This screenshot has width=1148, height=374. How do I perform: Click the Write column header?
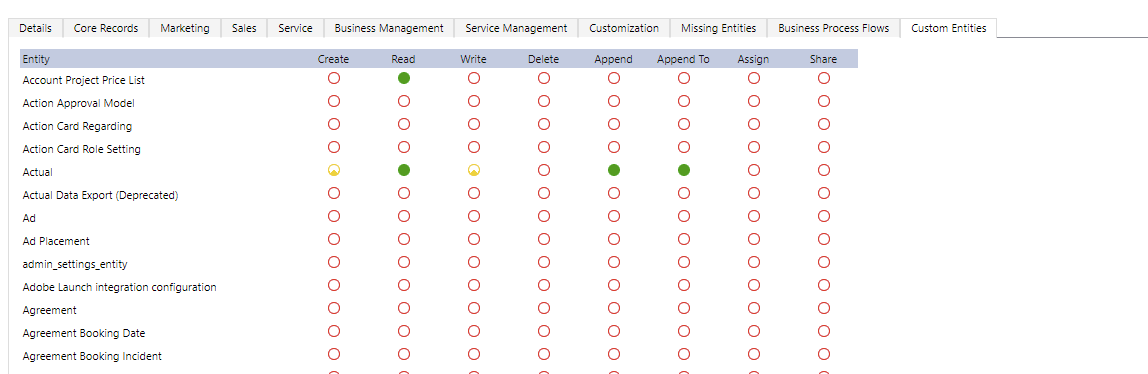(x=474, y=59)
